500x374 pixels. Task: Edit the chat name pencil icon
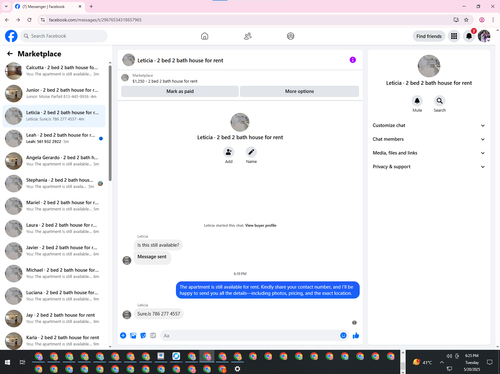click(x=251, y=152)
